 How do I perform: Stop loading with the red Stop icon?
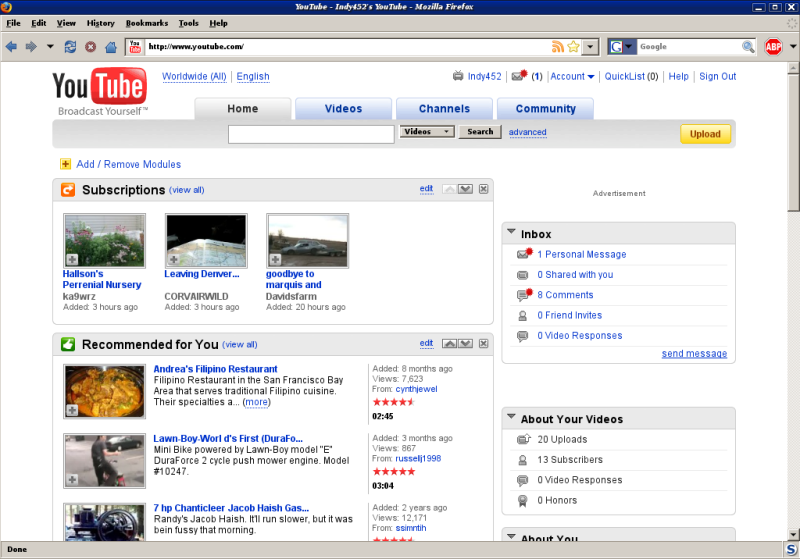coord(90,47)
